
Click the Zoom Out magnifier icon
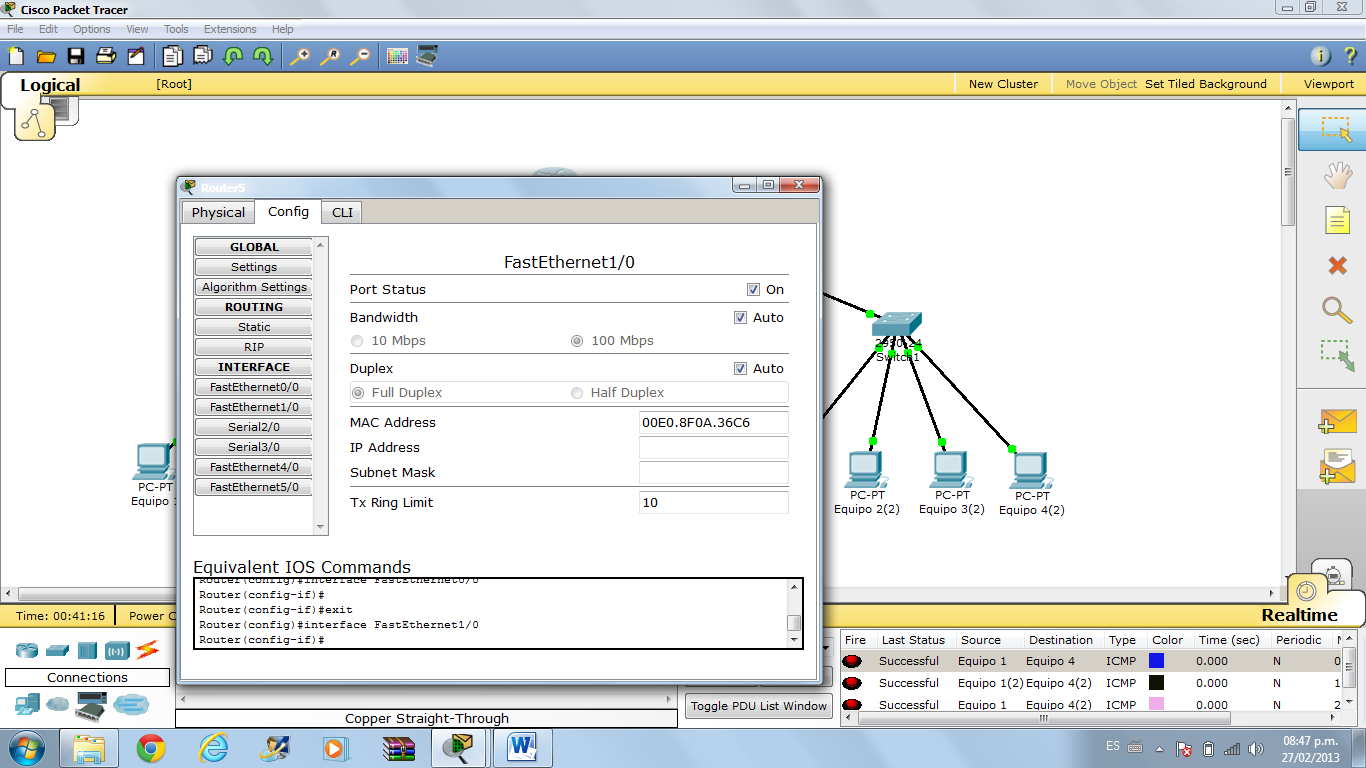point(359,56)
